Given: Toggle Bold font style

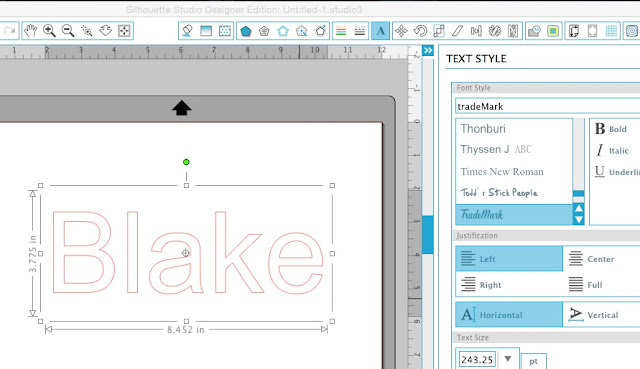Looking at the screenshot, I should tap(611, 129).
